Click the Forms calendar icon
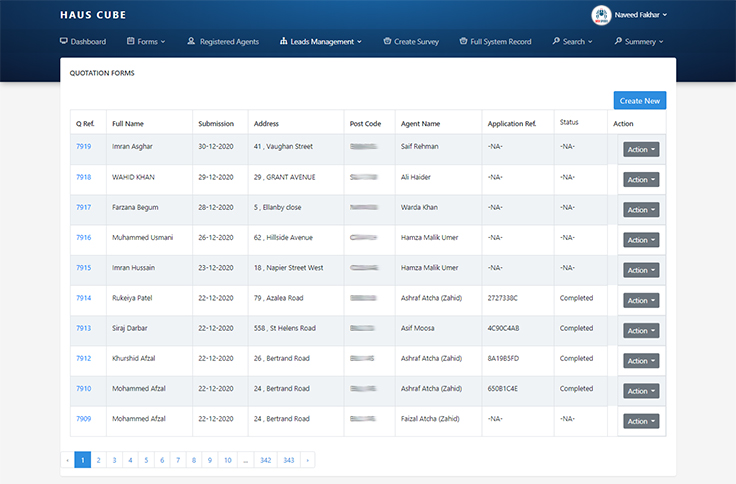 [x=131, y=42]
